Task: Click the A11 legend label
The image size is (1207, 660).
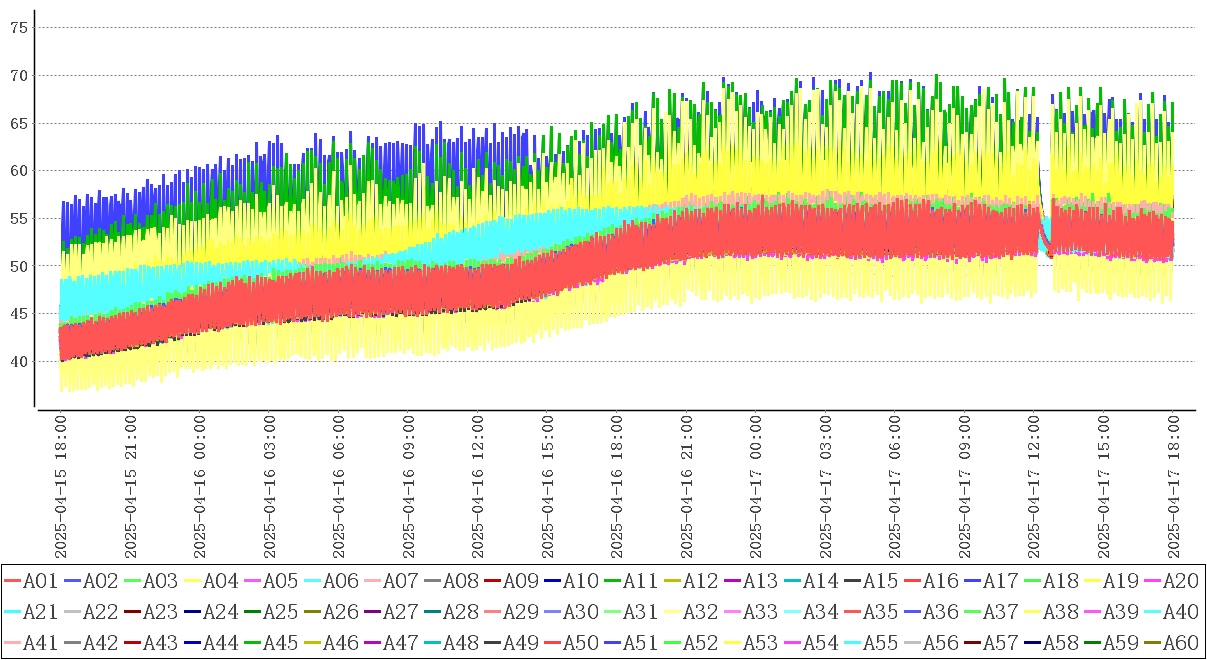Action: click(x=638, y=580)
